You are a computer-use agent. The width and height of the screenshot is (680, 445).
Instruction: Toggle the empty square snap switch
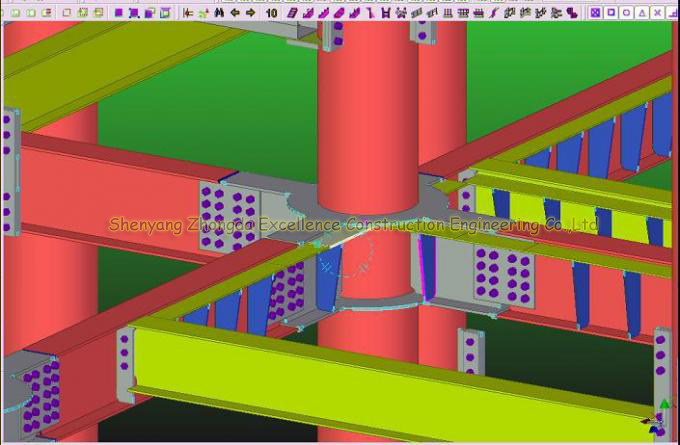tap(611, 13)
